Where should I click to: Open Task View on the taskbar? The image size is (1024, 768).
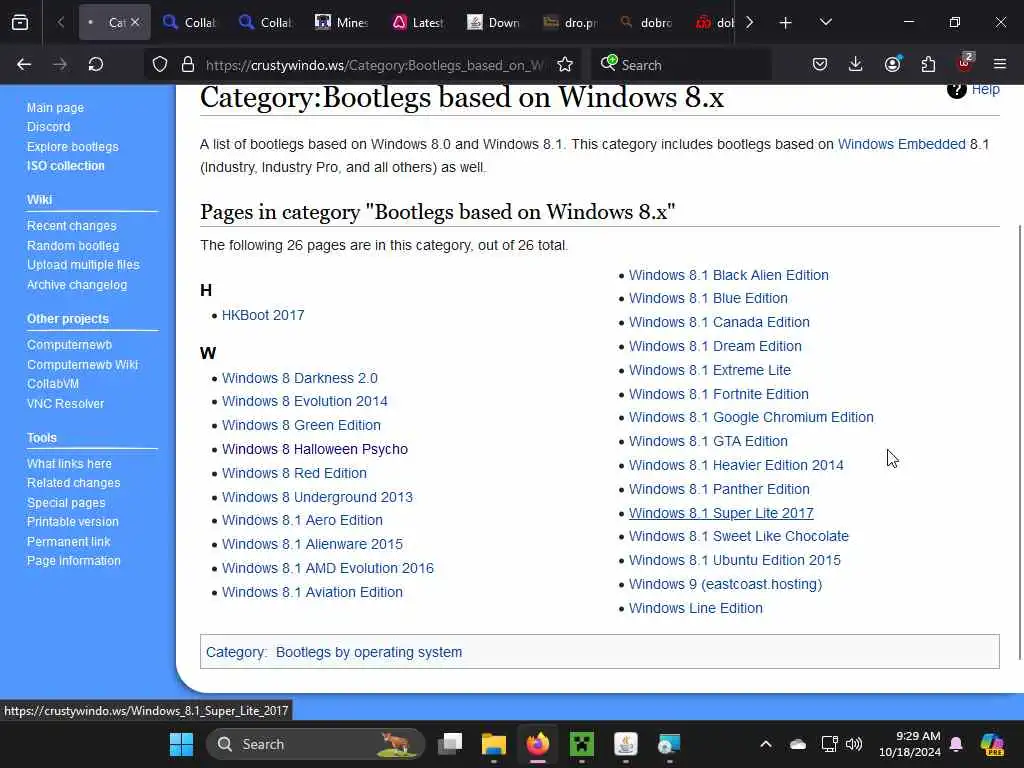[450, 744]
